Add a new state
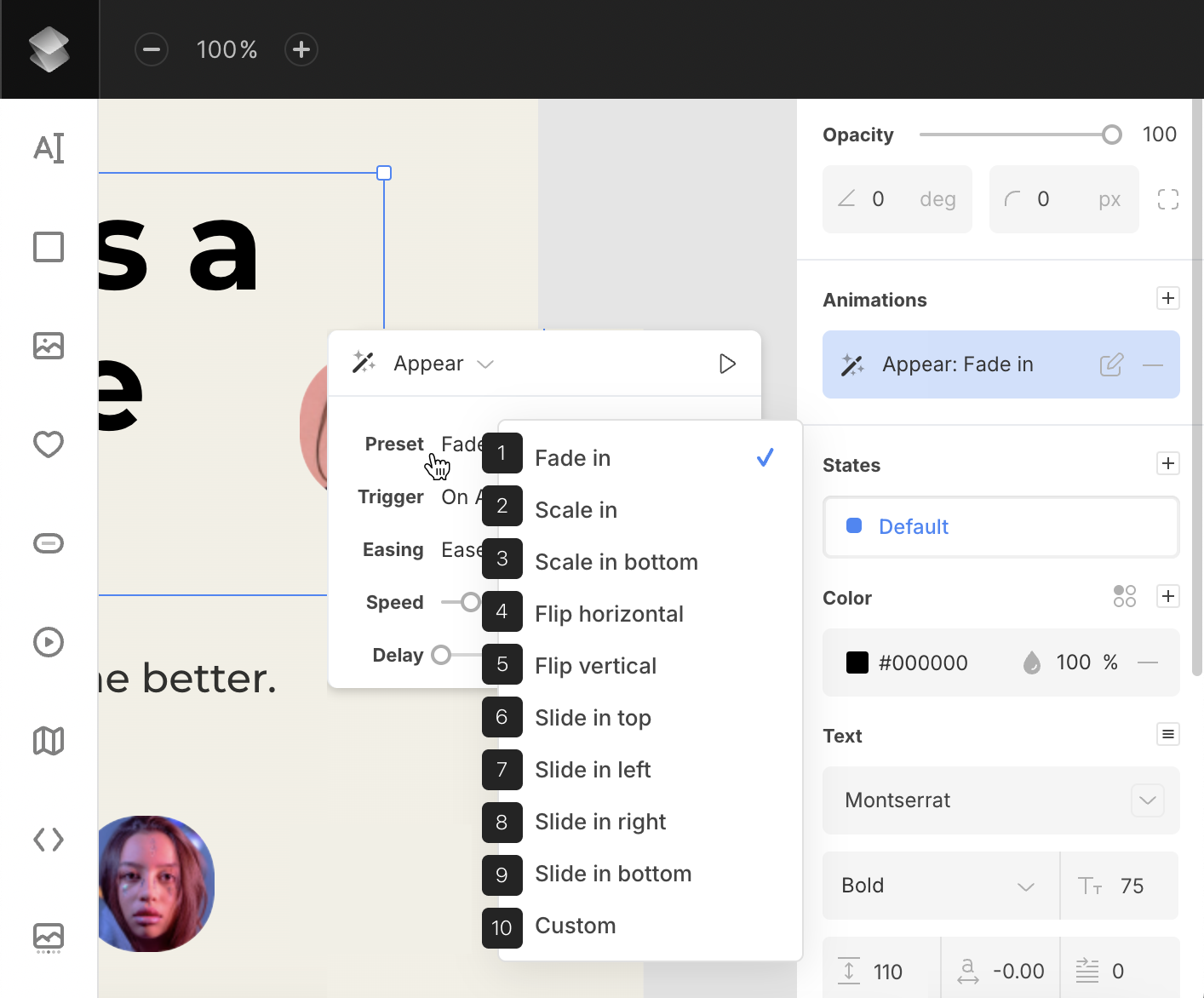 [1168, 463]
